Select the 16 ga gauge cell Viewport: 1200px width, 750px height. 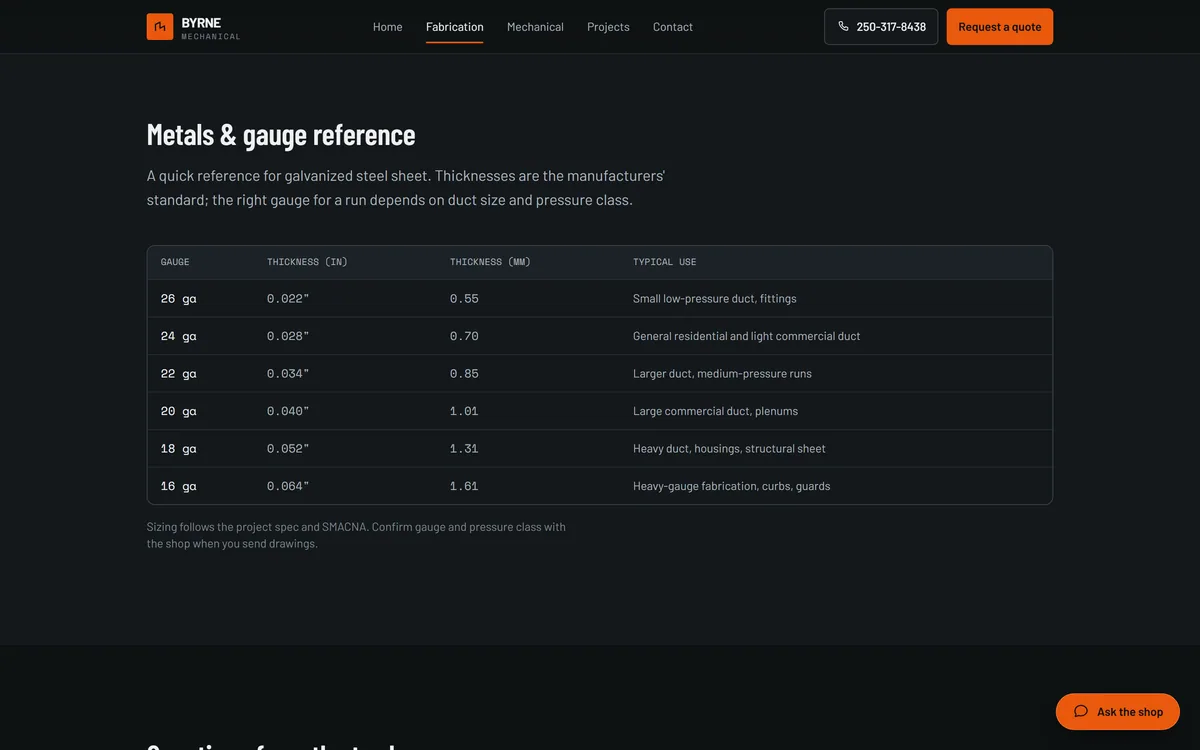179,486
